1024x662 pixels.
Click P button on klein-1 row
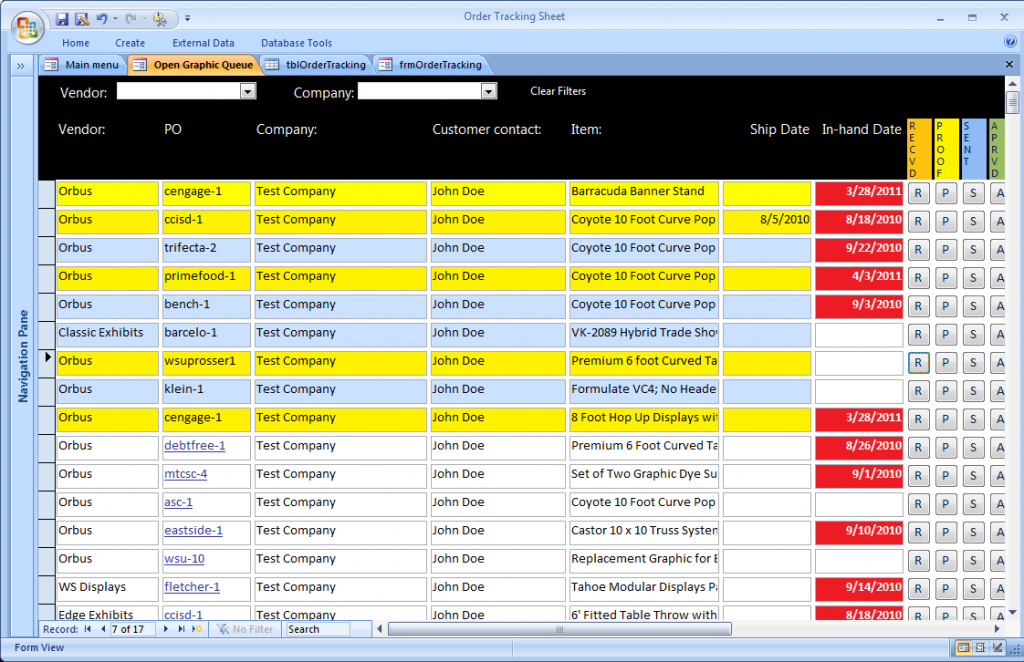coord(946,391)
